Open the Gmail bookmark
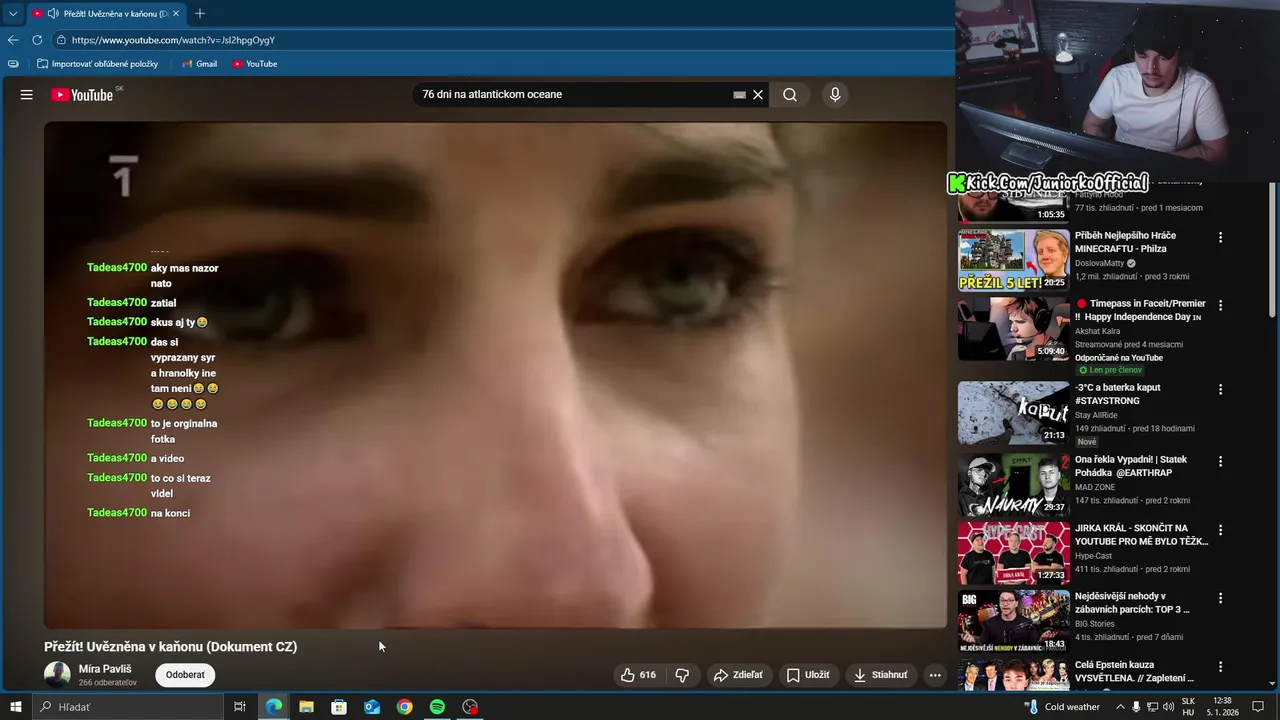This screenshot has height=720, width=1280. click(x=199, y=64)
